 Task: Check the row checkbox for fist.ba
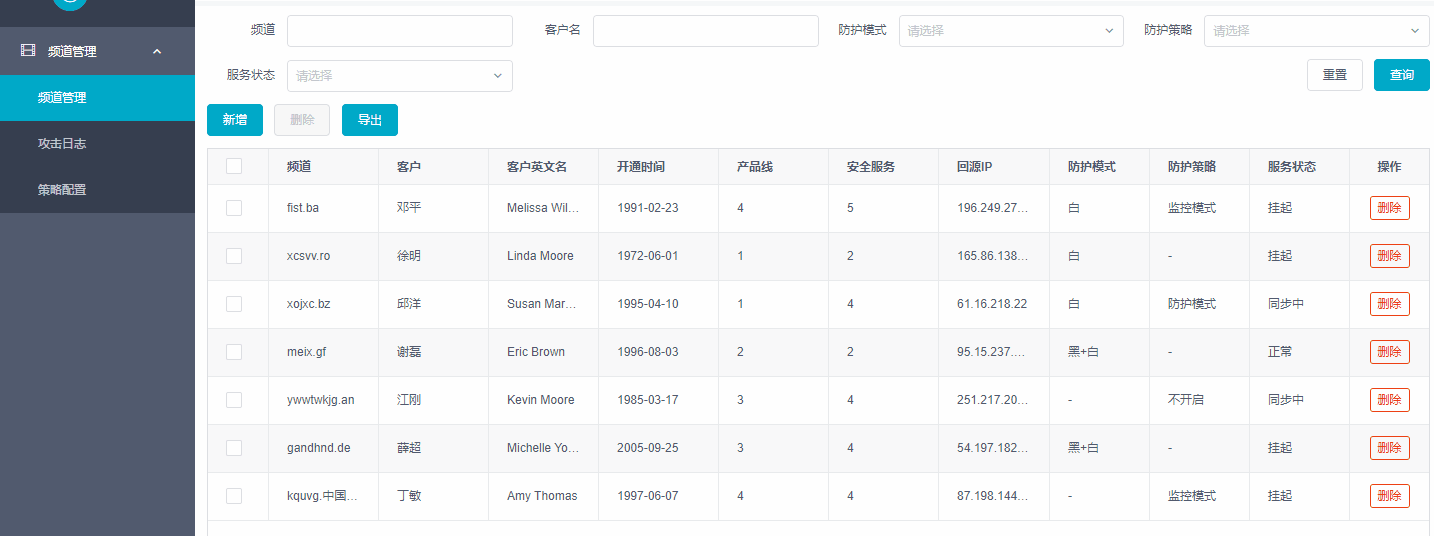tap(234, 208)
